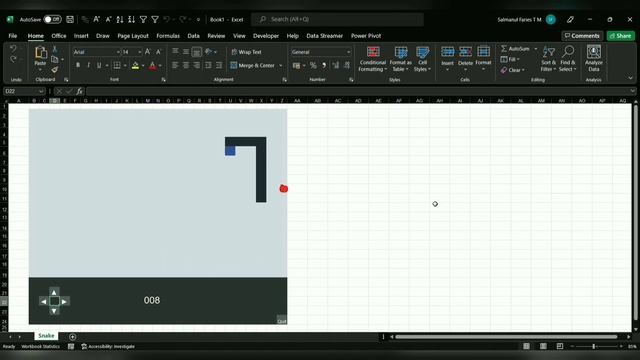
Task: Open the Clear dropdown
Action: click(513, 70)
